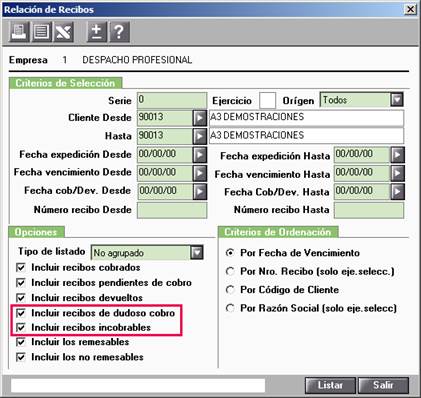Open date picker for Fecha expedición Desde
421x398 pixels.
(x=199, y=155)
